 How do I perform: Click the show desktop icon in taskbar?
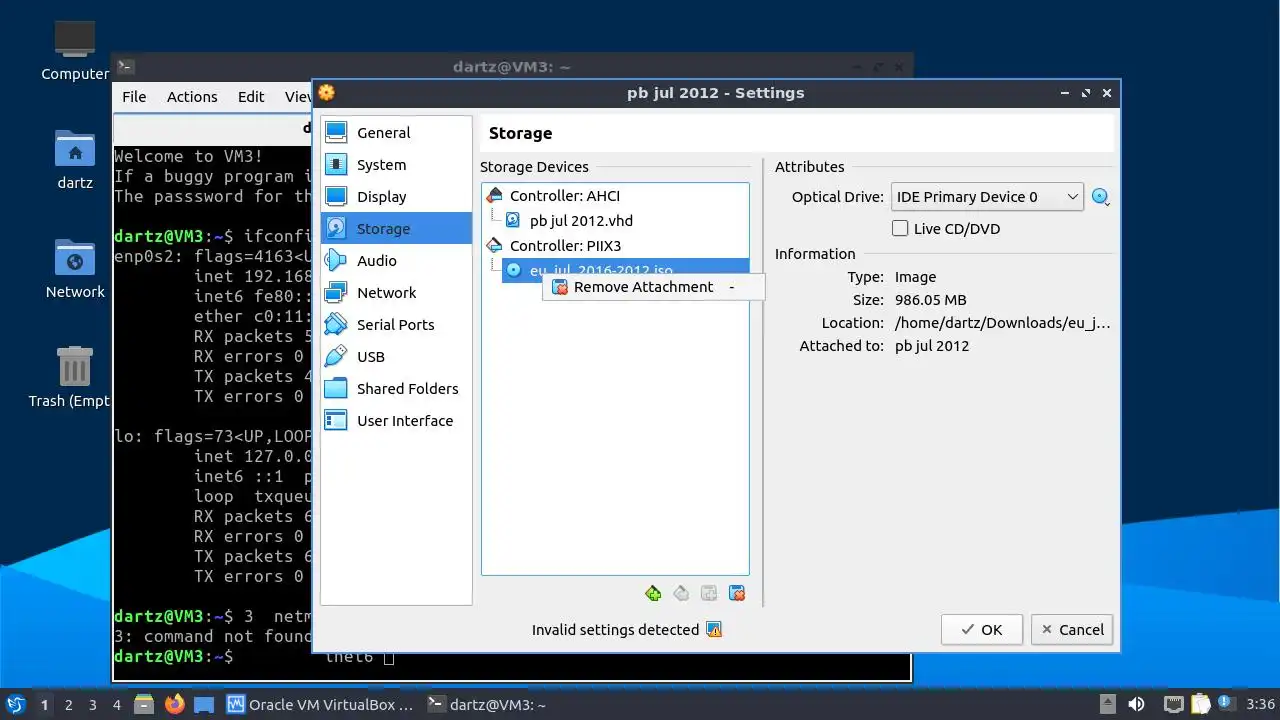(x=204, y=704)
